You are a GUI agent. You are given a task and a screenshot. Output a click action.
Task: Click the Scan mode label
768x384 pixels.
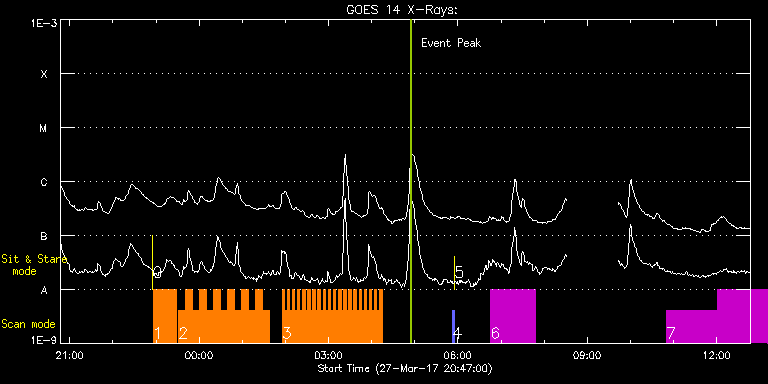coord(28,324)
